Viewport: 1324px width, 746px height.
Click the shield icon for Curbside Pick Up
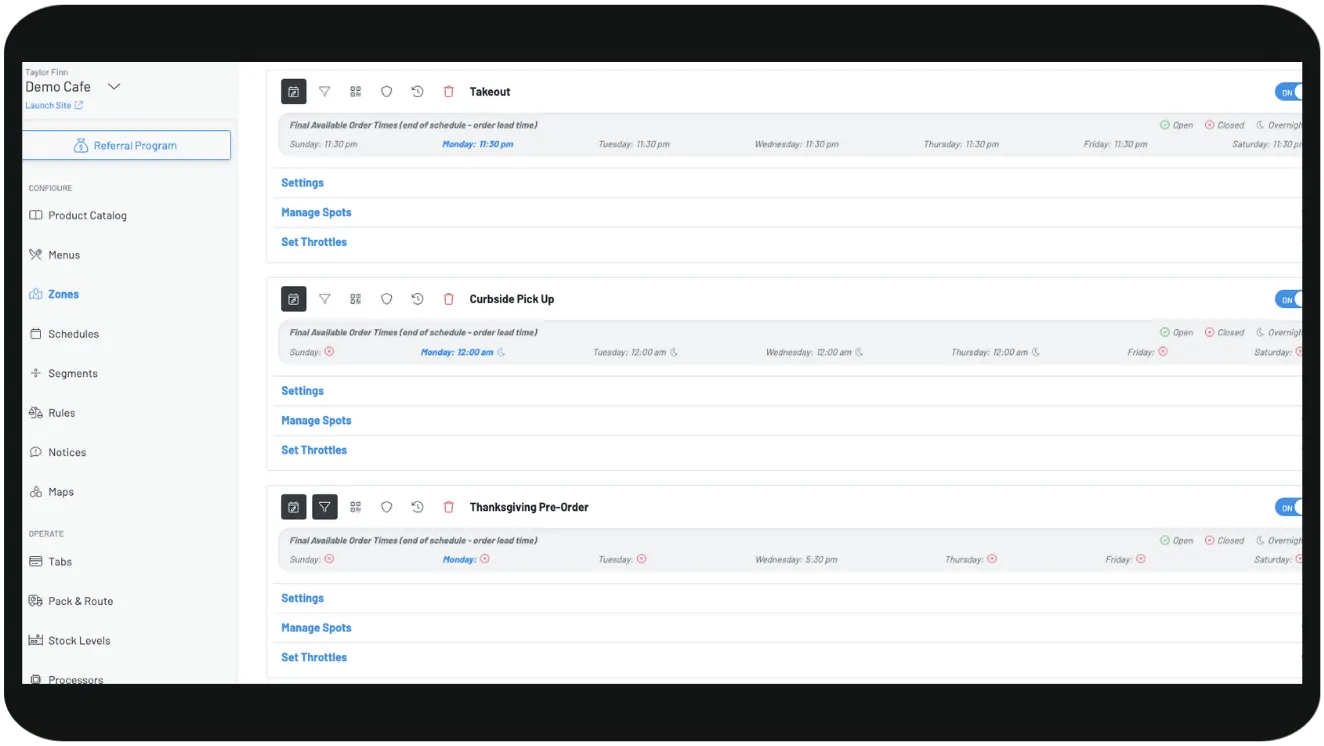[386, 299]
